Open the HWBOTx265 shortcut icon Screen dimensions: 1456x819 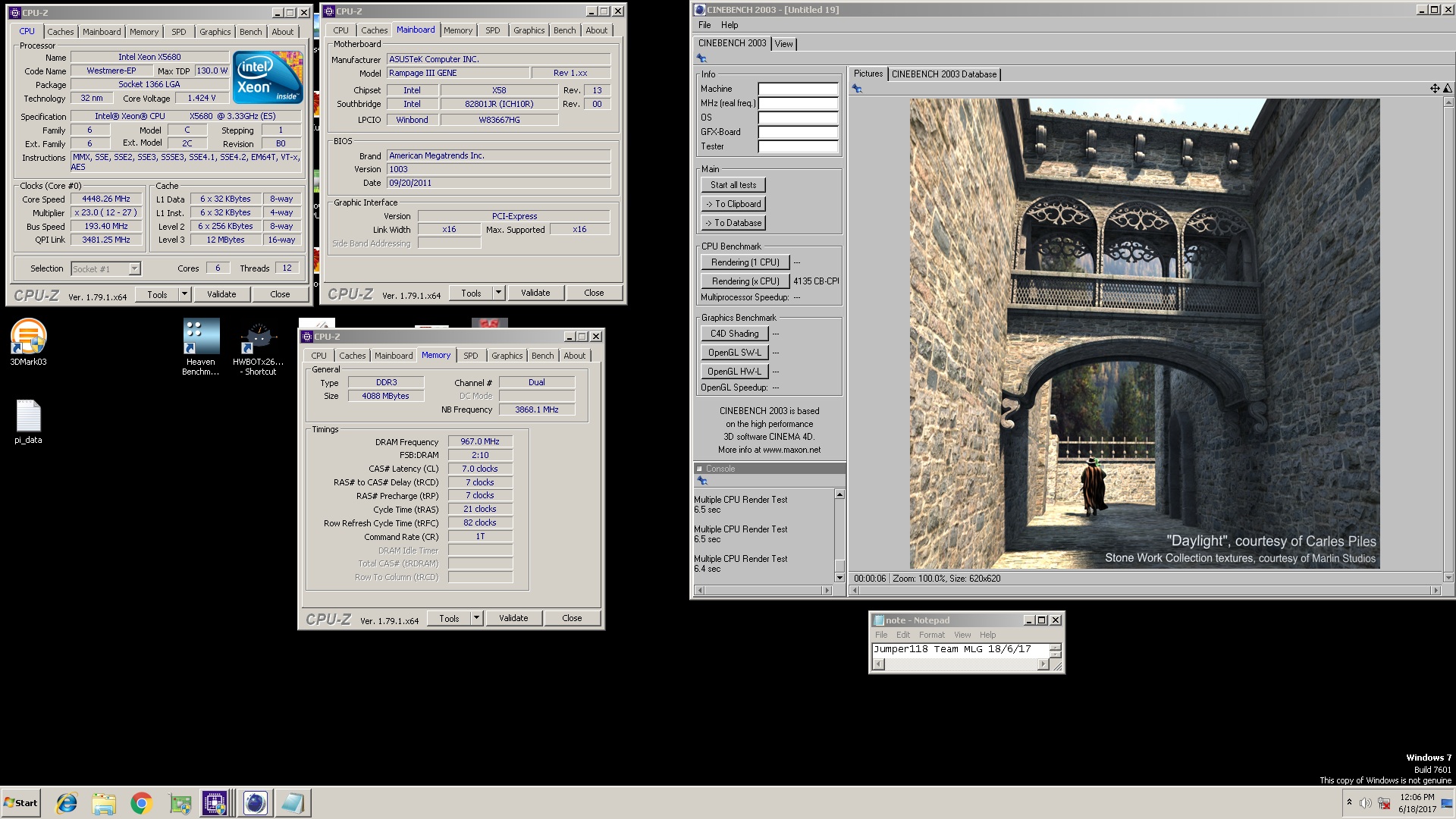(259, 347)
